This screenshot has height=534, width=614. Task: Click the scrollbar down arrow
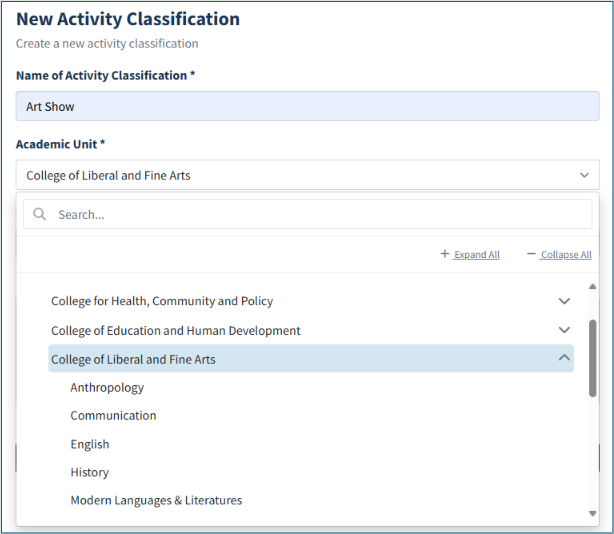point(592,513)
